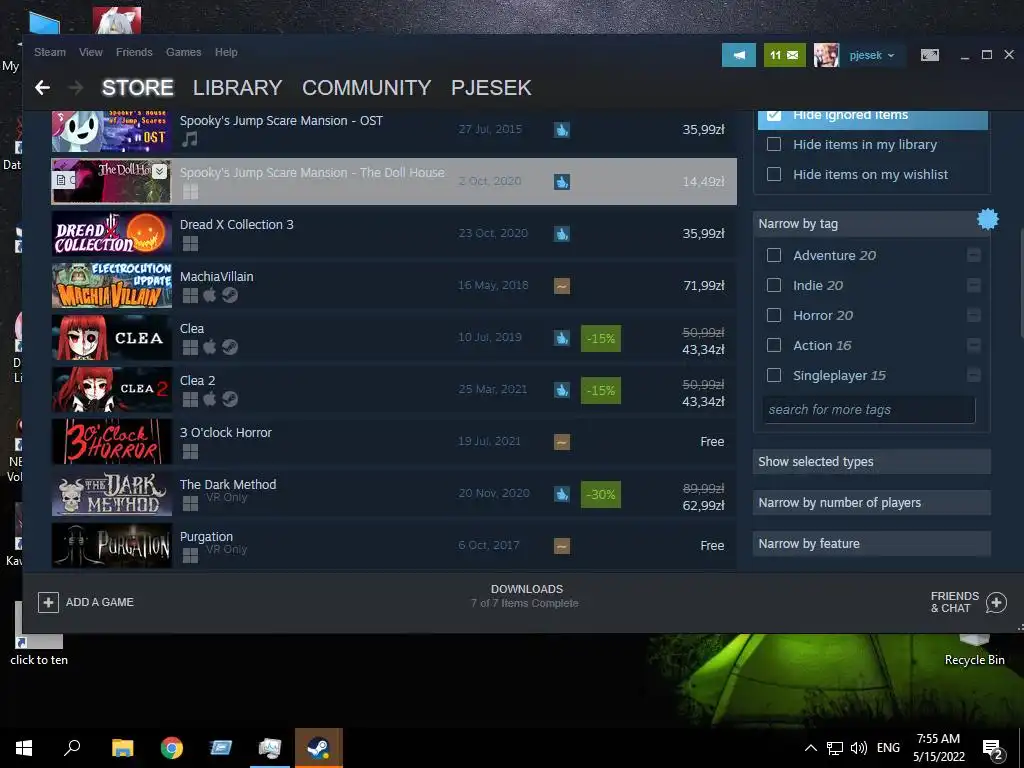Viewport: 1024px width, 768px height.
Task: Open Spooky's Jump Scare Mansion - OST listing
Action: coord(394,131)
